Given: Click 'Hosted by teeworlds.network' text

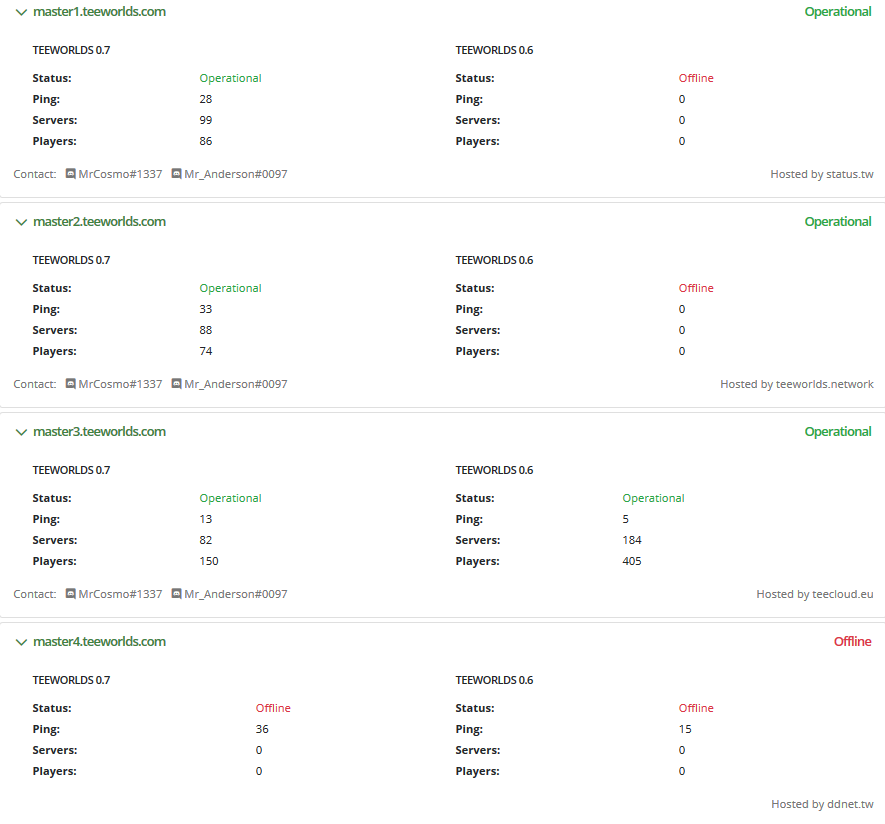Looking at the screenshot, I should 797,384.
